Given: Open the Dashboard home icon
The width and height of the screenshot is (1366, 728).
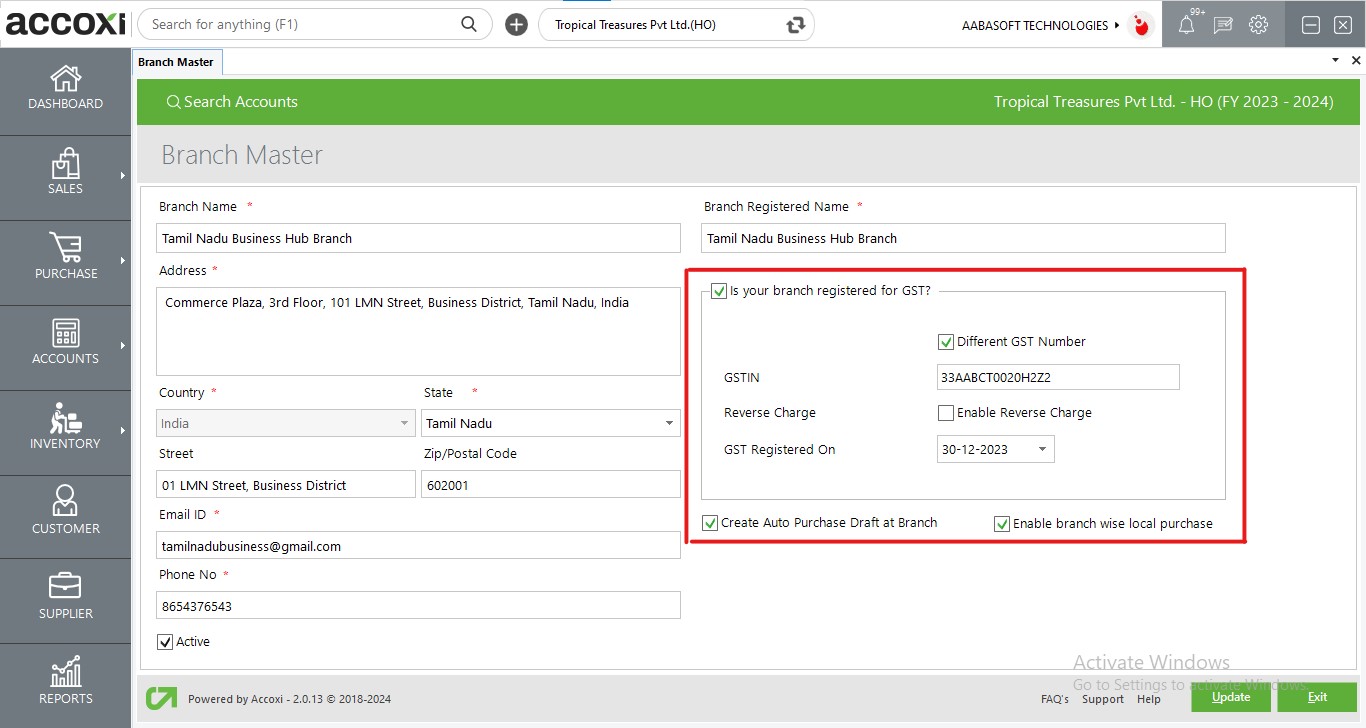Looking at the screenshot, I should pos(65,79).
